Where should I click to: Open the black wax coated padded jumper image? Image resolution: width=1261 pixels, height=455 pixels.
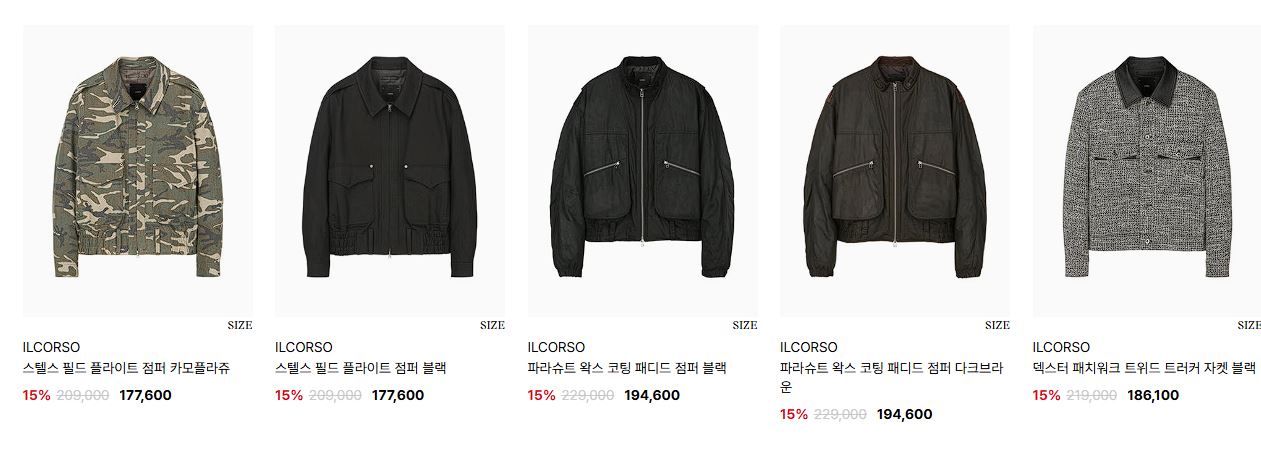(643, 171)
